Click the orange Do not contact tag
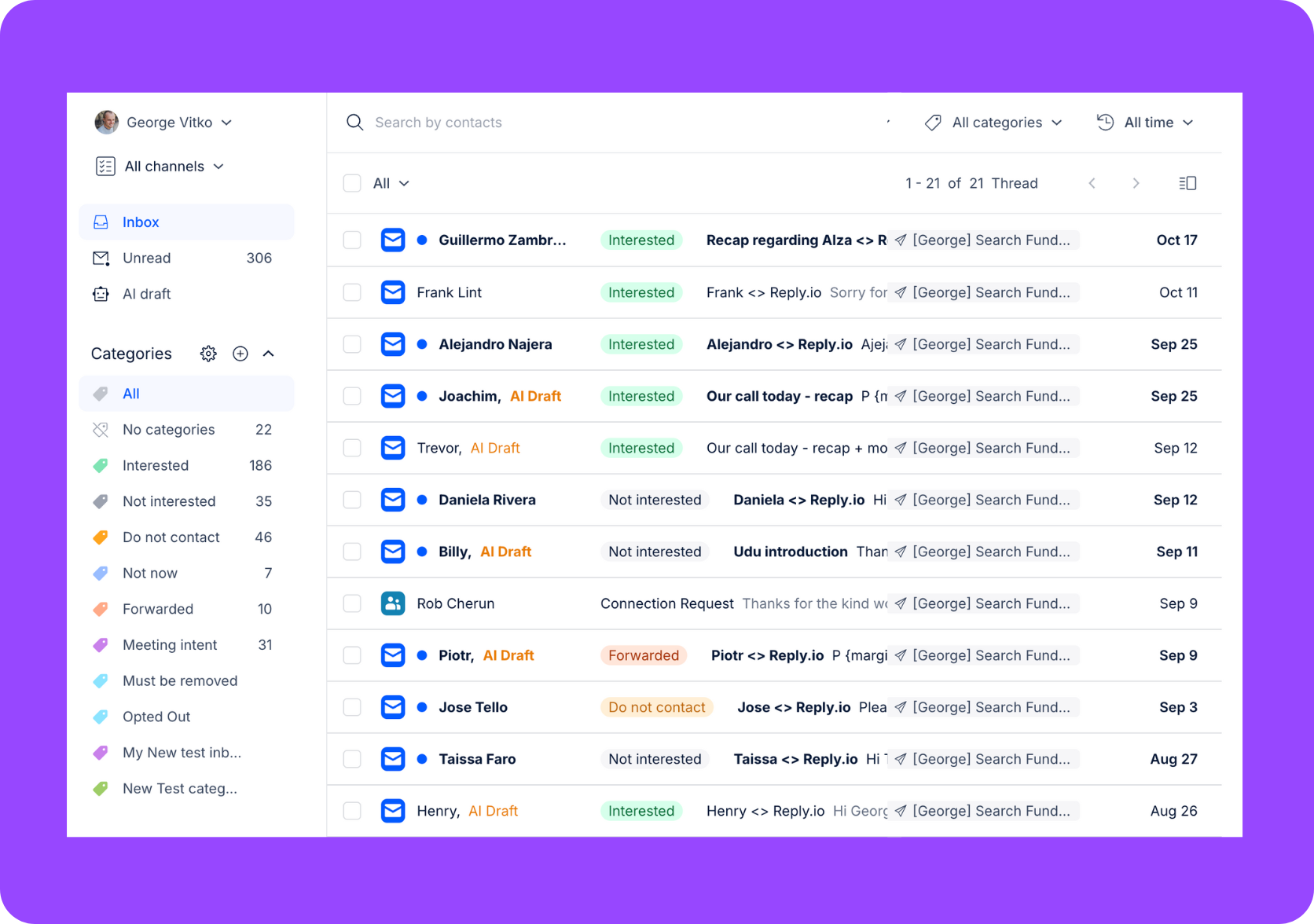 (657, 707)
